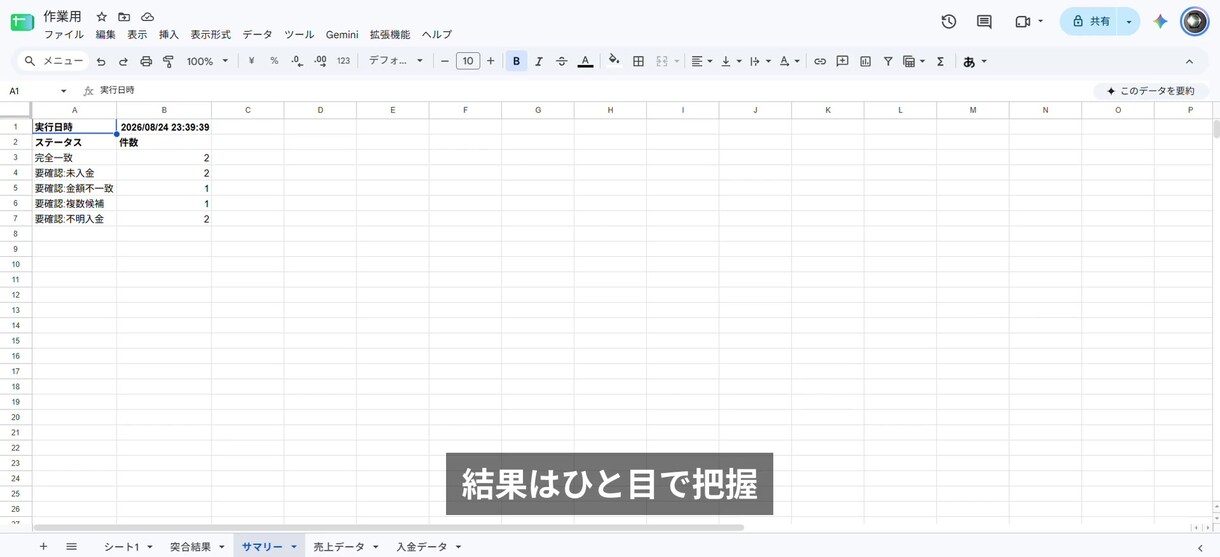
Task: Open text color picker
Action: click(585, 61)
